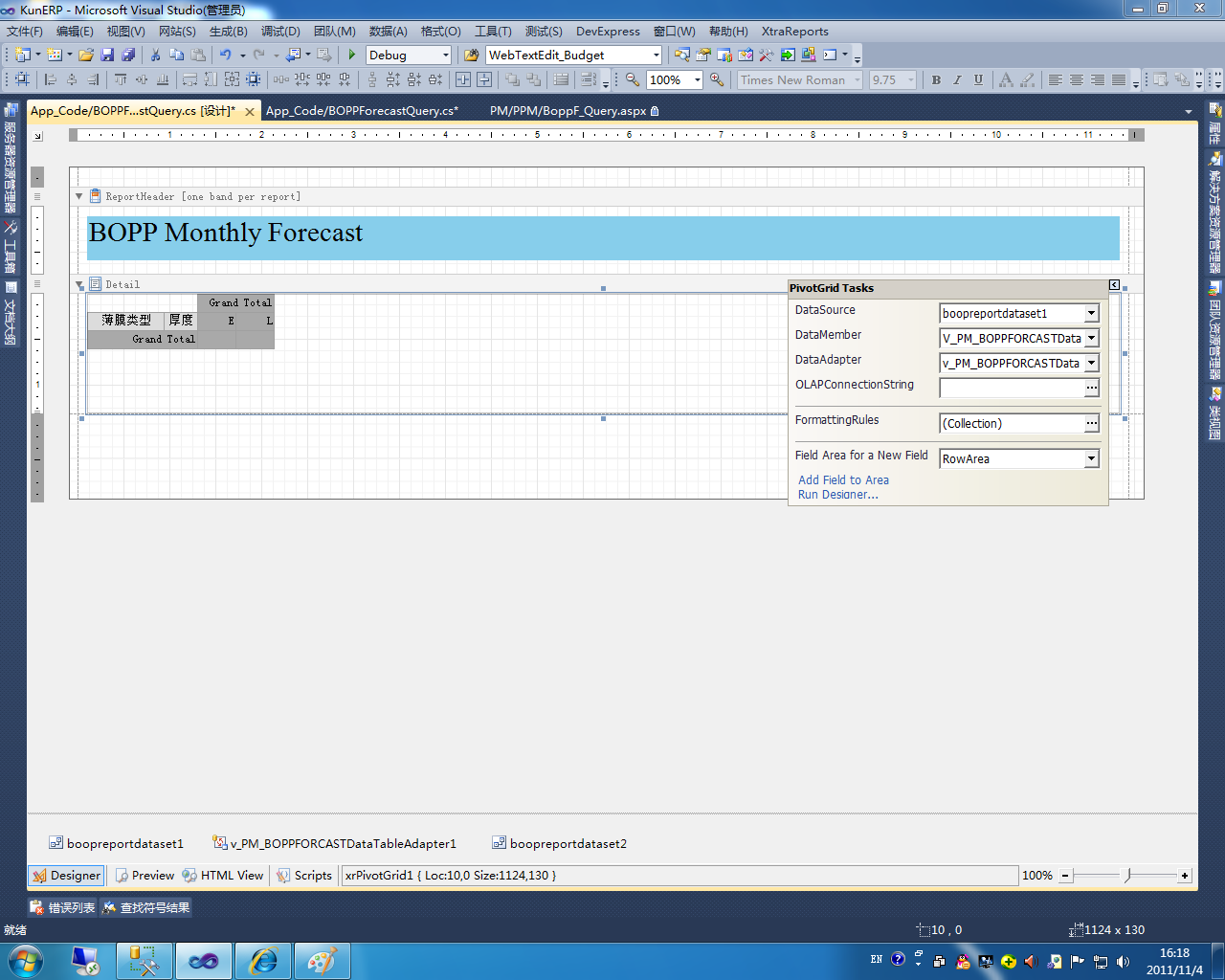
Task: Click inside the WebTextEdit_Budget input field
Action: 565,55
